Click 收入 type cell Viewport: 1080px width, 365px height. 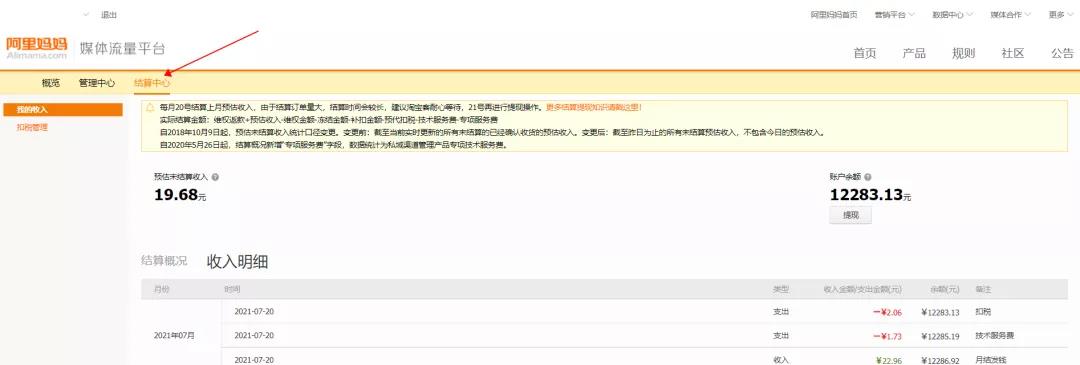coord(780,359)
